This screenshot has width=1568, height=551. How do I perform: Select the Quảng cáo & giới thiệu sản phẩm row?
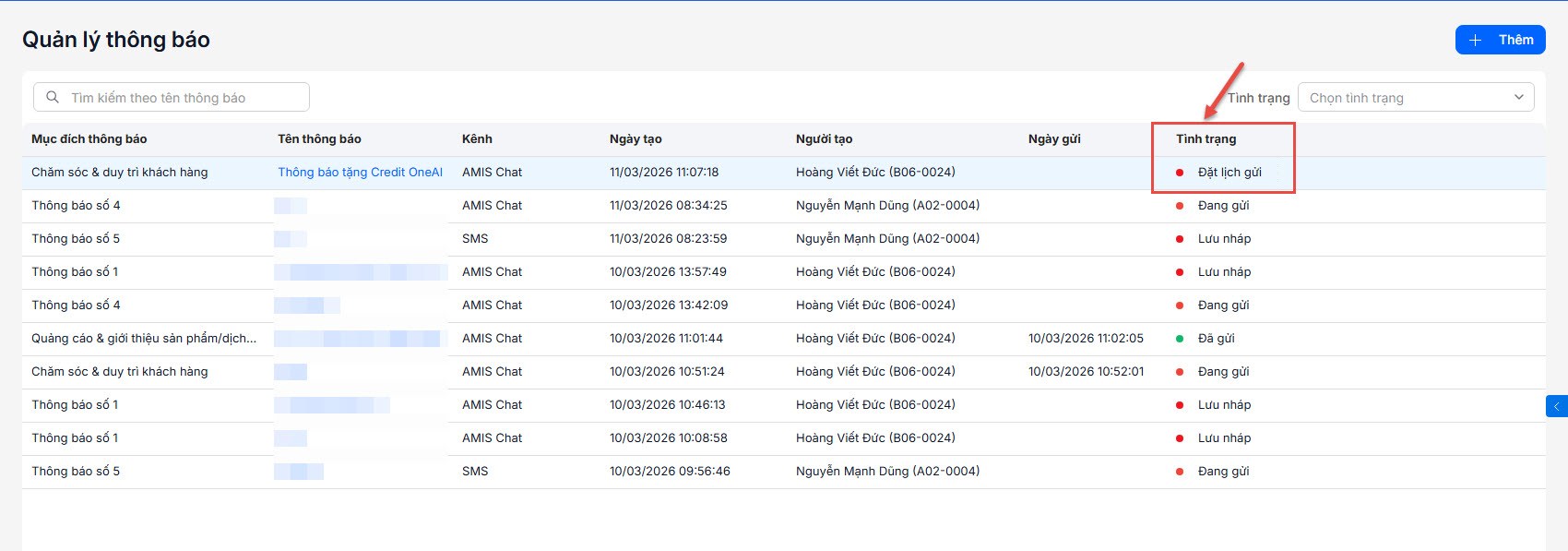144,339
